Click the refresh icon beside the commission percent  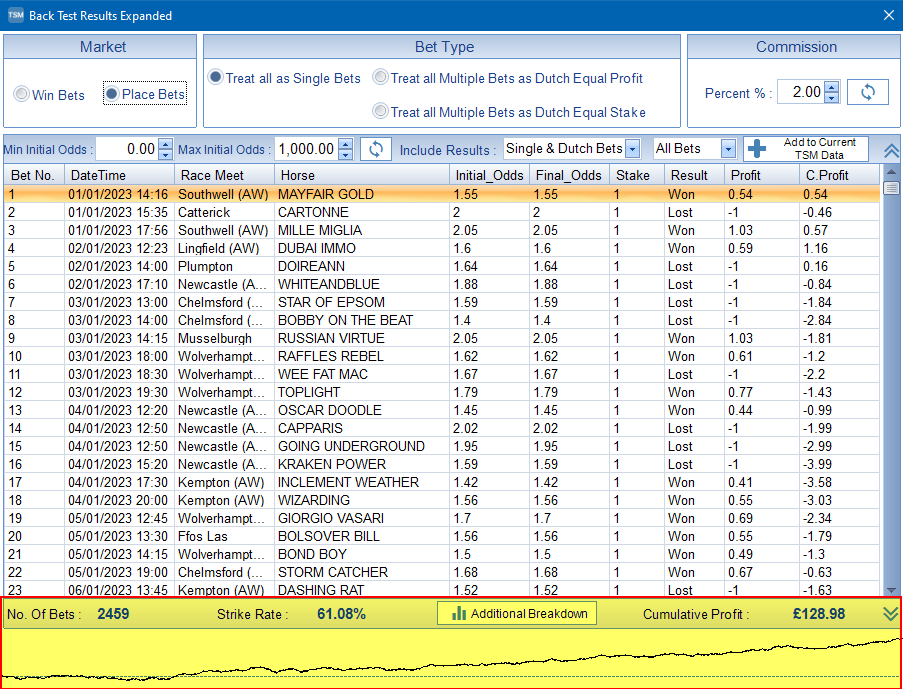pos(867,92)
